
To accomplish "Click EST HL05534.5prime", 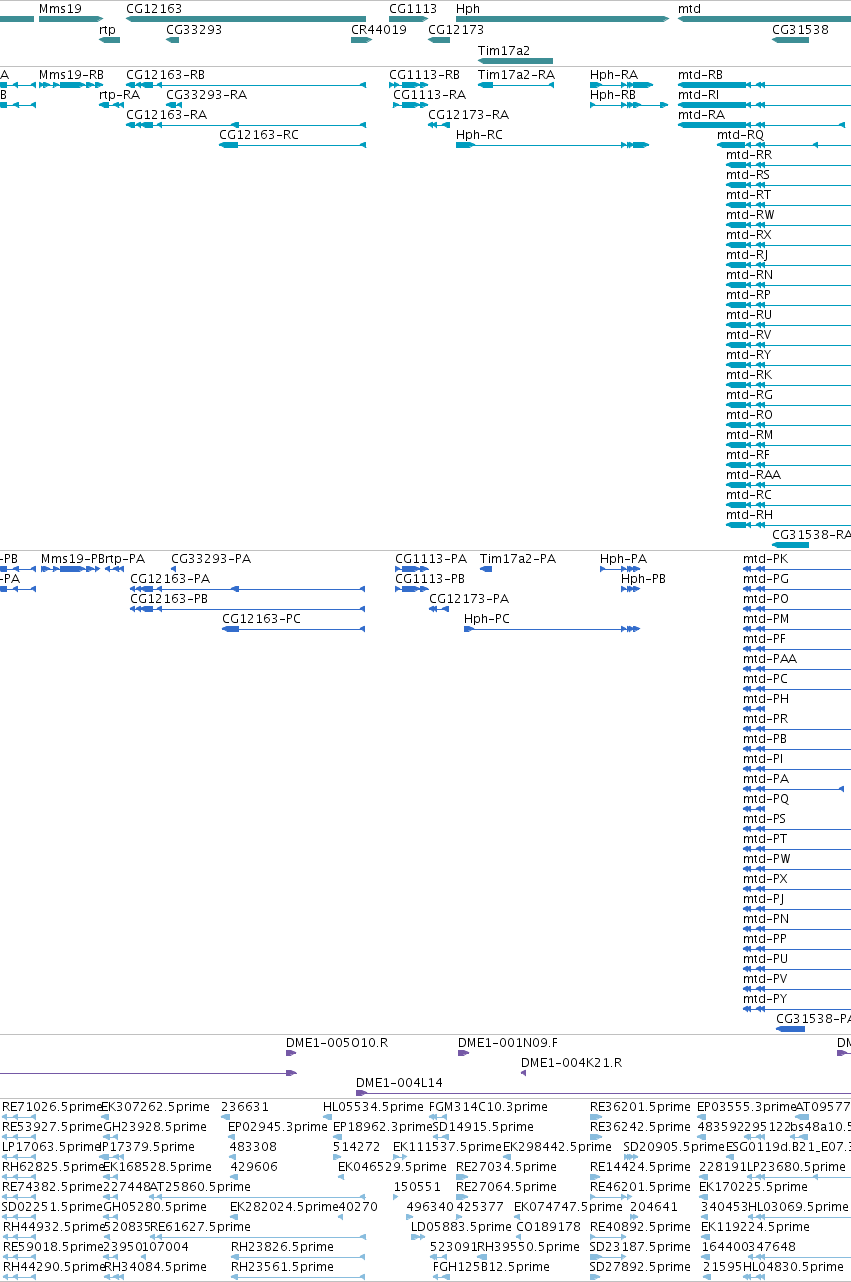I will coord(374,1107).
